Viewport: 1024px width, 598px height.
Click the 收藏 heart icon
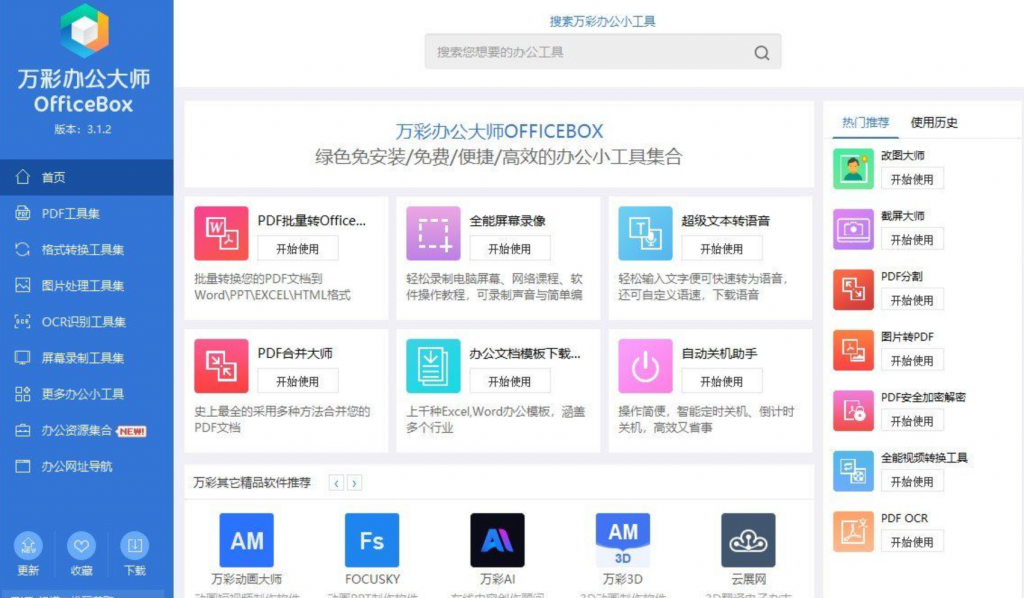(82, 546)
